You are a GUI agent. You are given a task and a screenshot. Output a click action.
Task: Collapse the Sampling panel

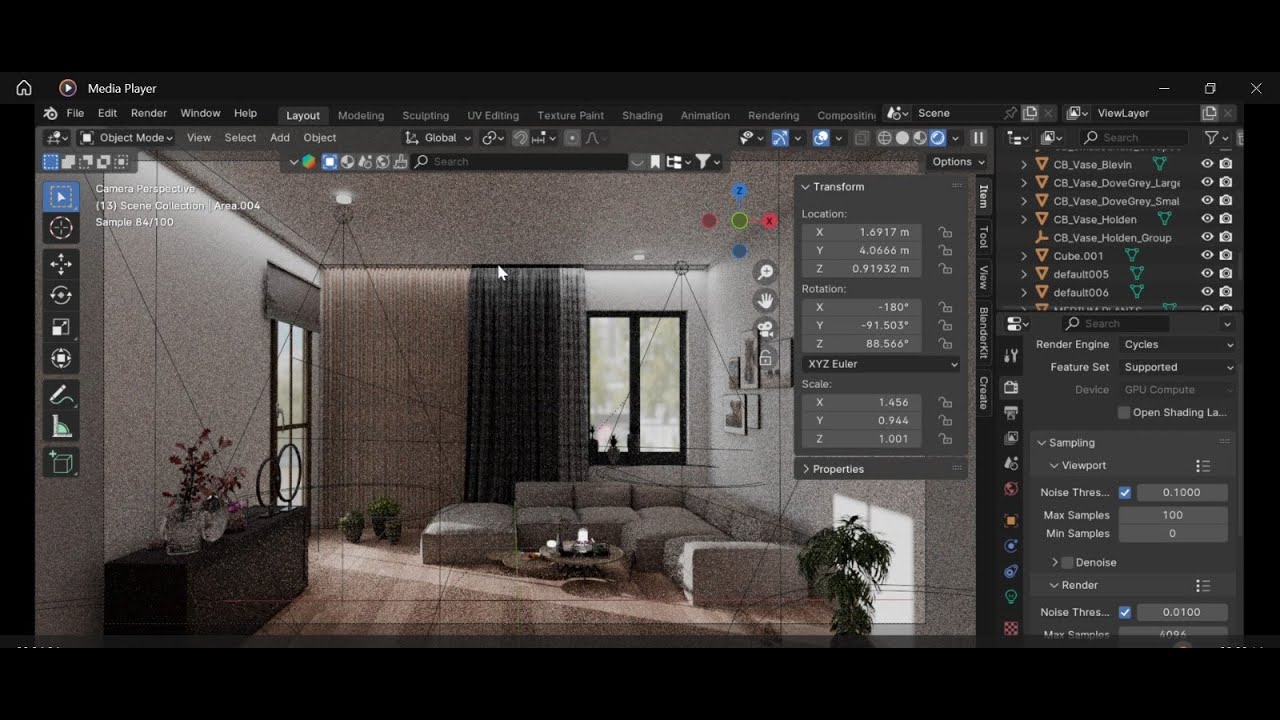(x=1071, y=442)
